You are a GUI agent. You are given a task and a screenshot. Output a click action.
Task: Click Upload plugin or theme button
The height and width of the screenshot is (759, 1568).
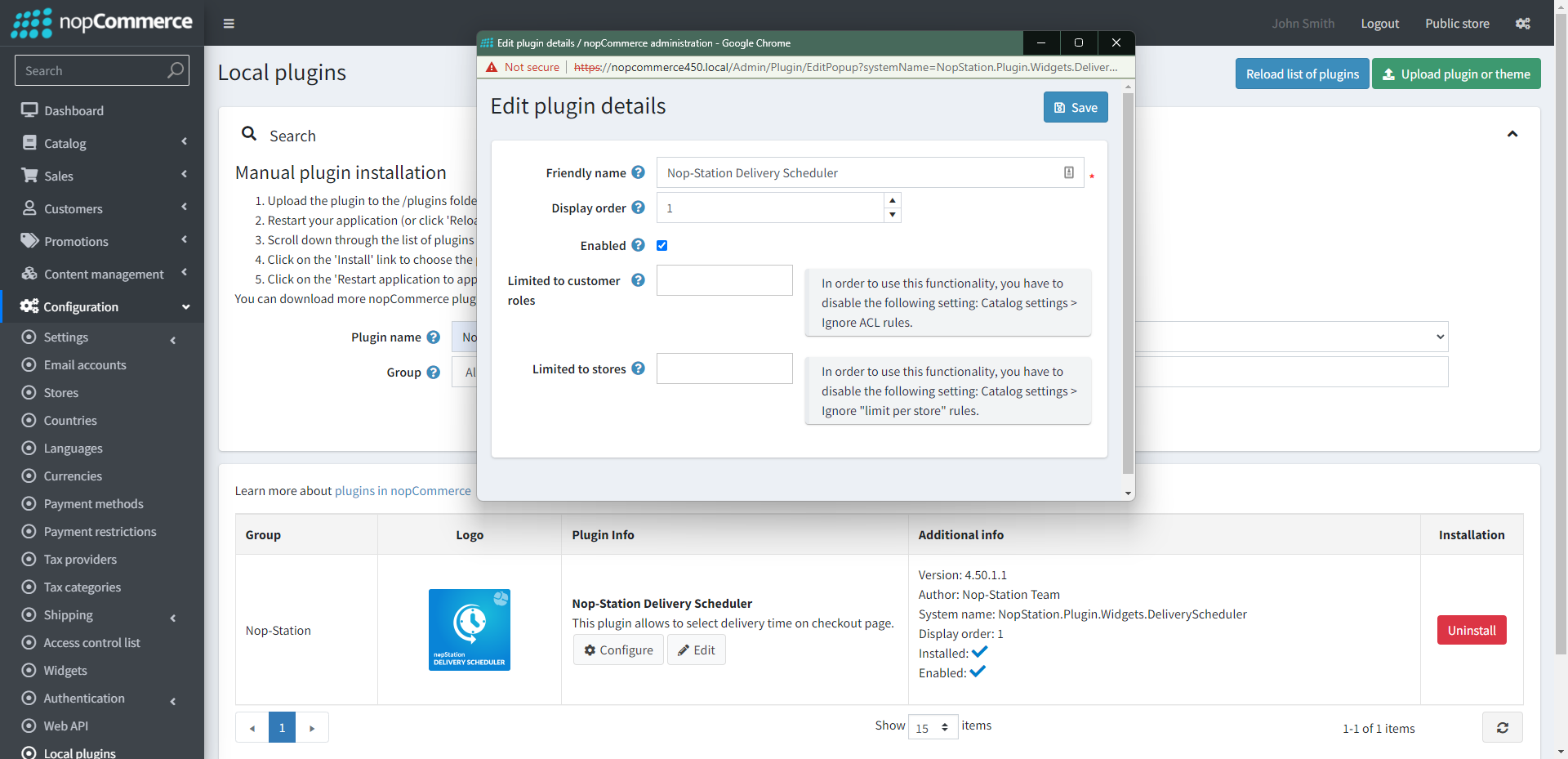coord(1456,74)
